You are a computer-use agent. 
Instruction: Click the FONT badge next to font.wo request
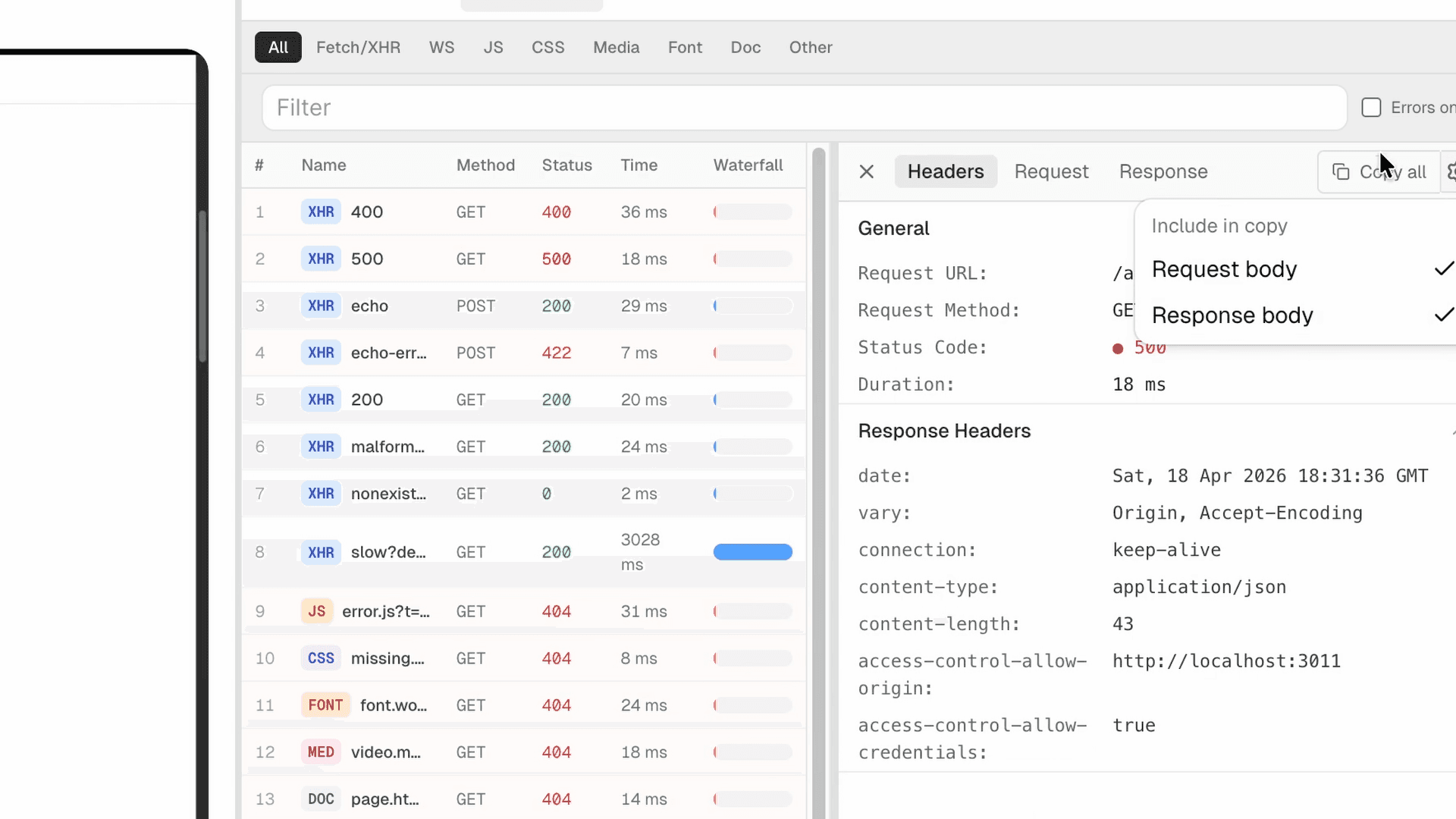325,704
